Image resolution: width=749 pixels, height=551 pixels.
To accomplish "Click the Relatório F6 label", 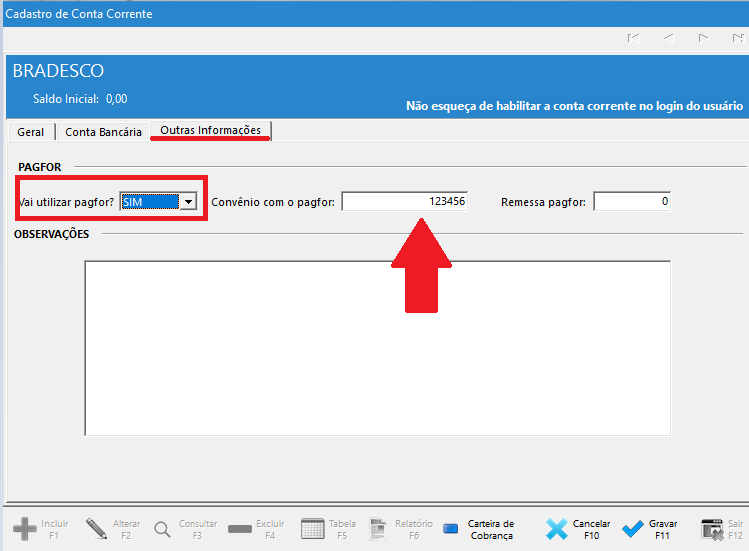I will (414, 529).
